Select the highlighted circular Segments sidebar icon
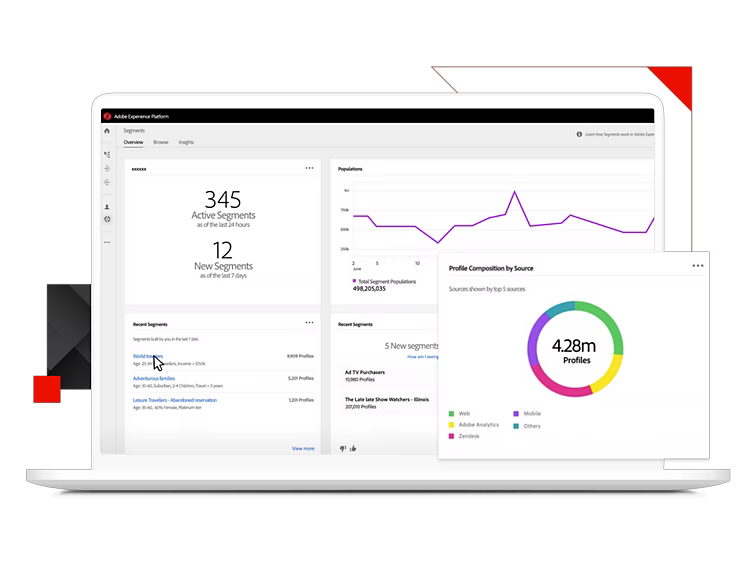This screenshot has width=756, height=567. [107, 219]
